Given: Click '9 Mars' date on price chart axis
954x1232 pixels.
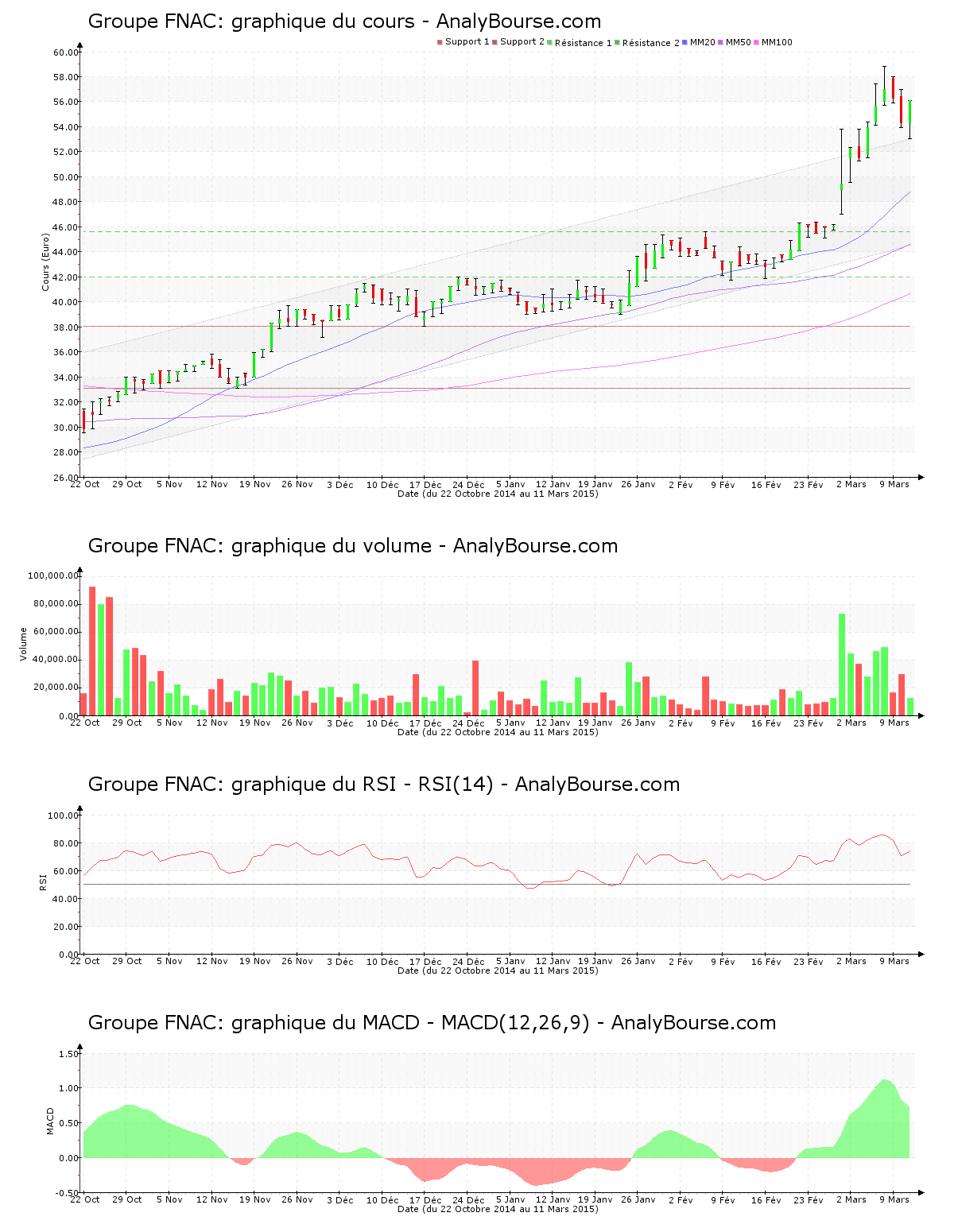Looking at the screenshot, I should point(894,484).
